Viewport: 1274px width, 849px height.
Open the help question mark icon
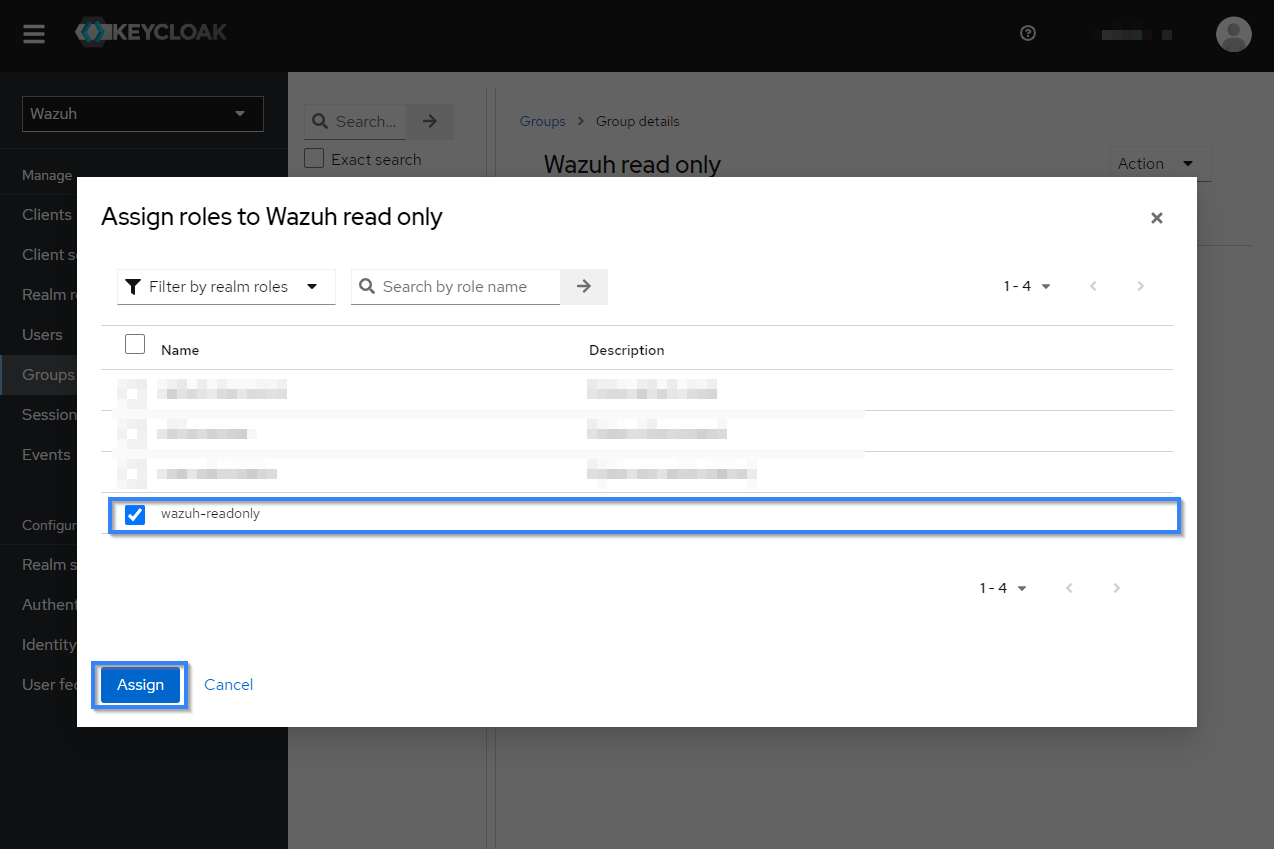coord(1027,33)
